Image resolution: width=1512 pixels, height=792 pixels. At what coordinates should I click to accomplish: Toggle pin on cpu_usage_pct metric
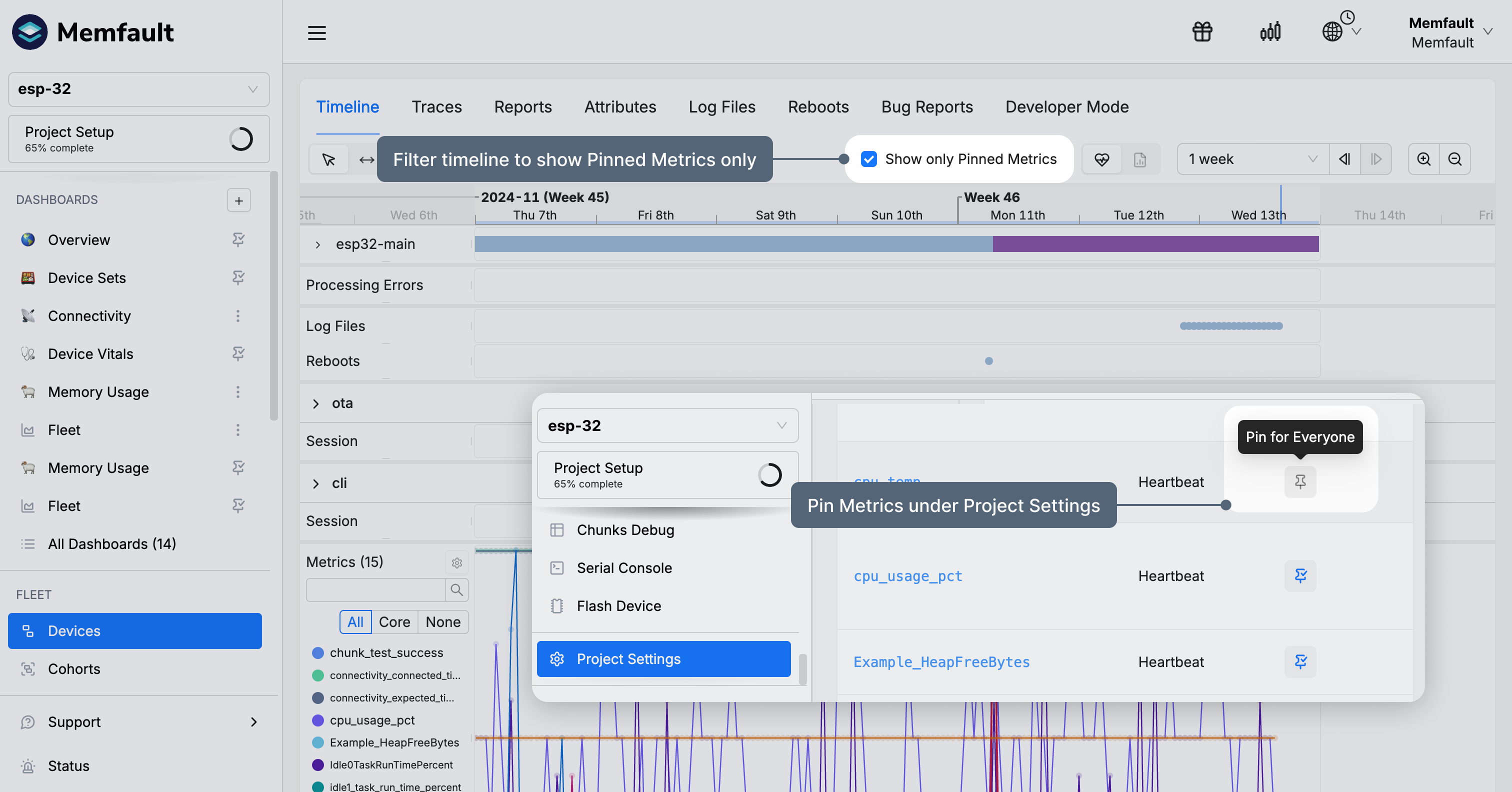point(1300,575)
